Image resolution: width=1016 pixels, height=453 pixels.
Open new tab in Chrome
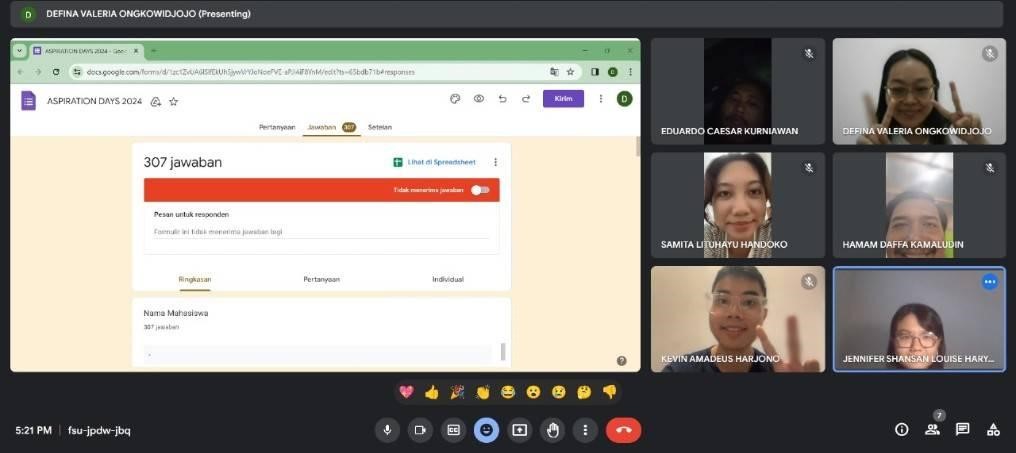(154, 51)
